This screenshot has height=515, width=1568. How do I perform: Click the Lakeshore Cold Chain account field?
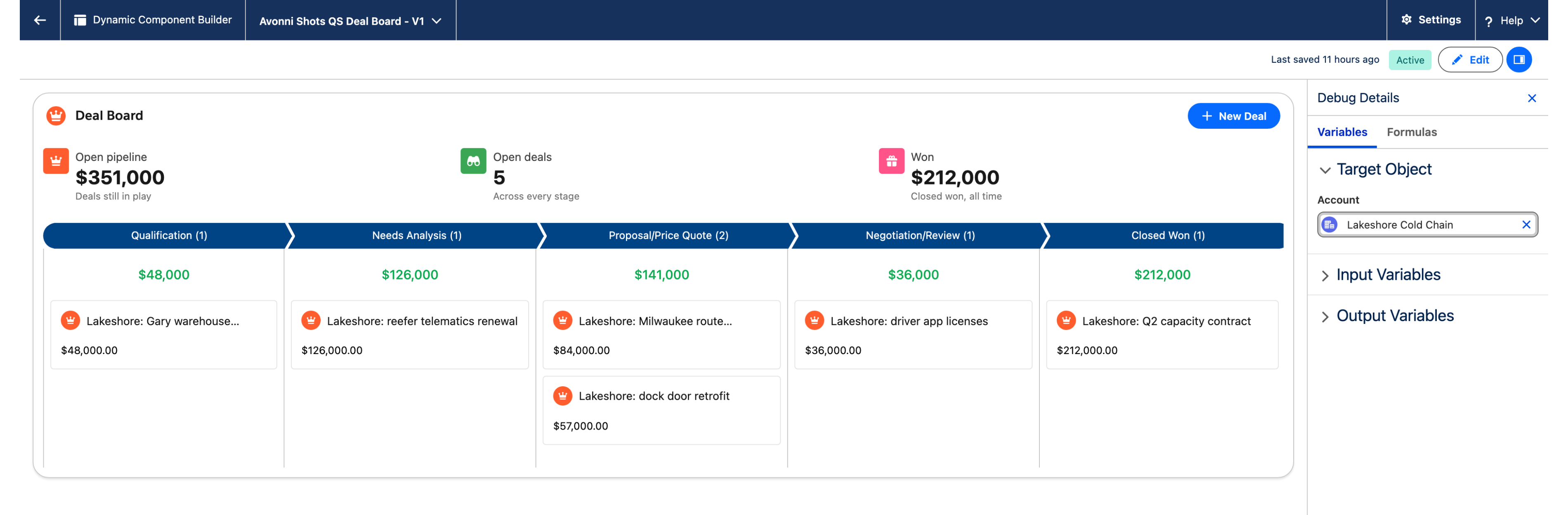[x=1427, y=224]
